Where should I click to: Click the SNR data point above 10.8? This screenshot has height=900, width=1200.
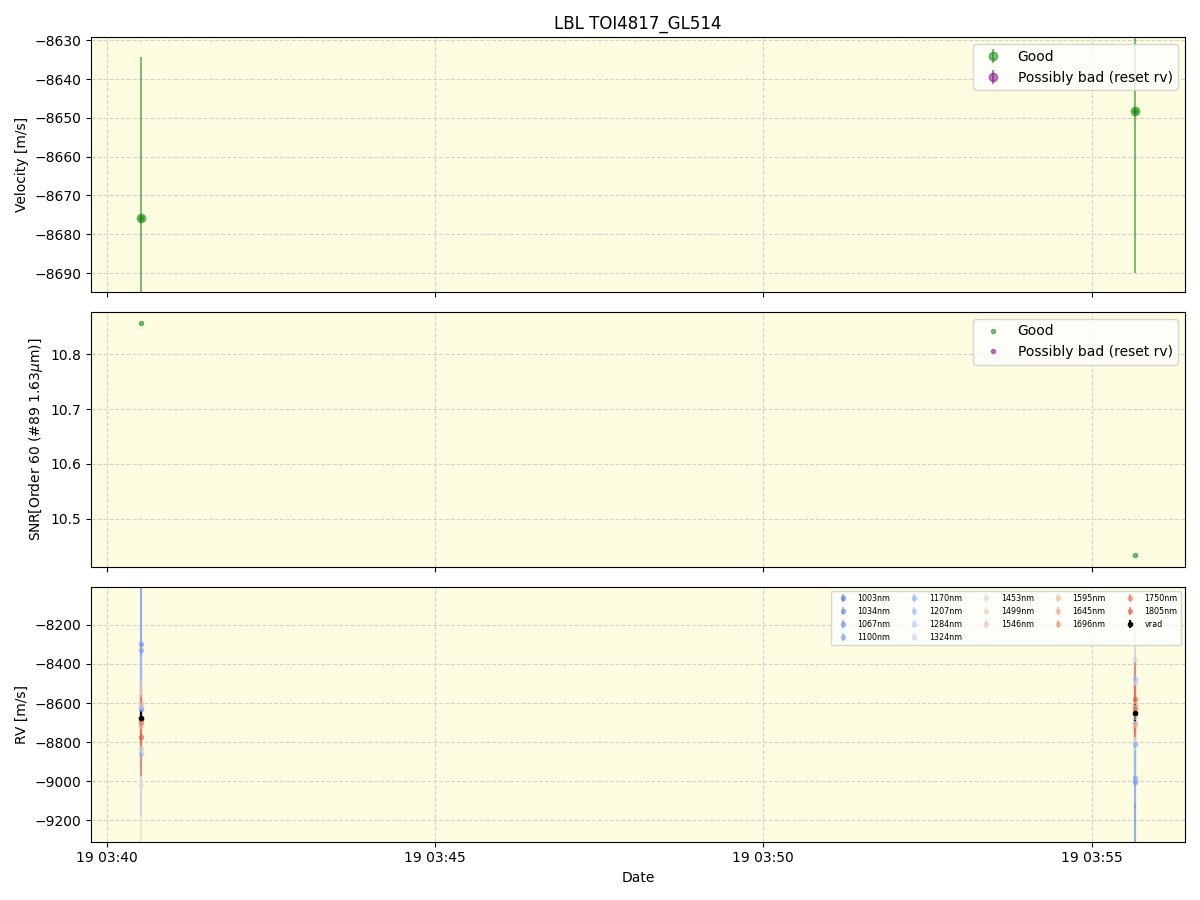click(x=141, y=323)
